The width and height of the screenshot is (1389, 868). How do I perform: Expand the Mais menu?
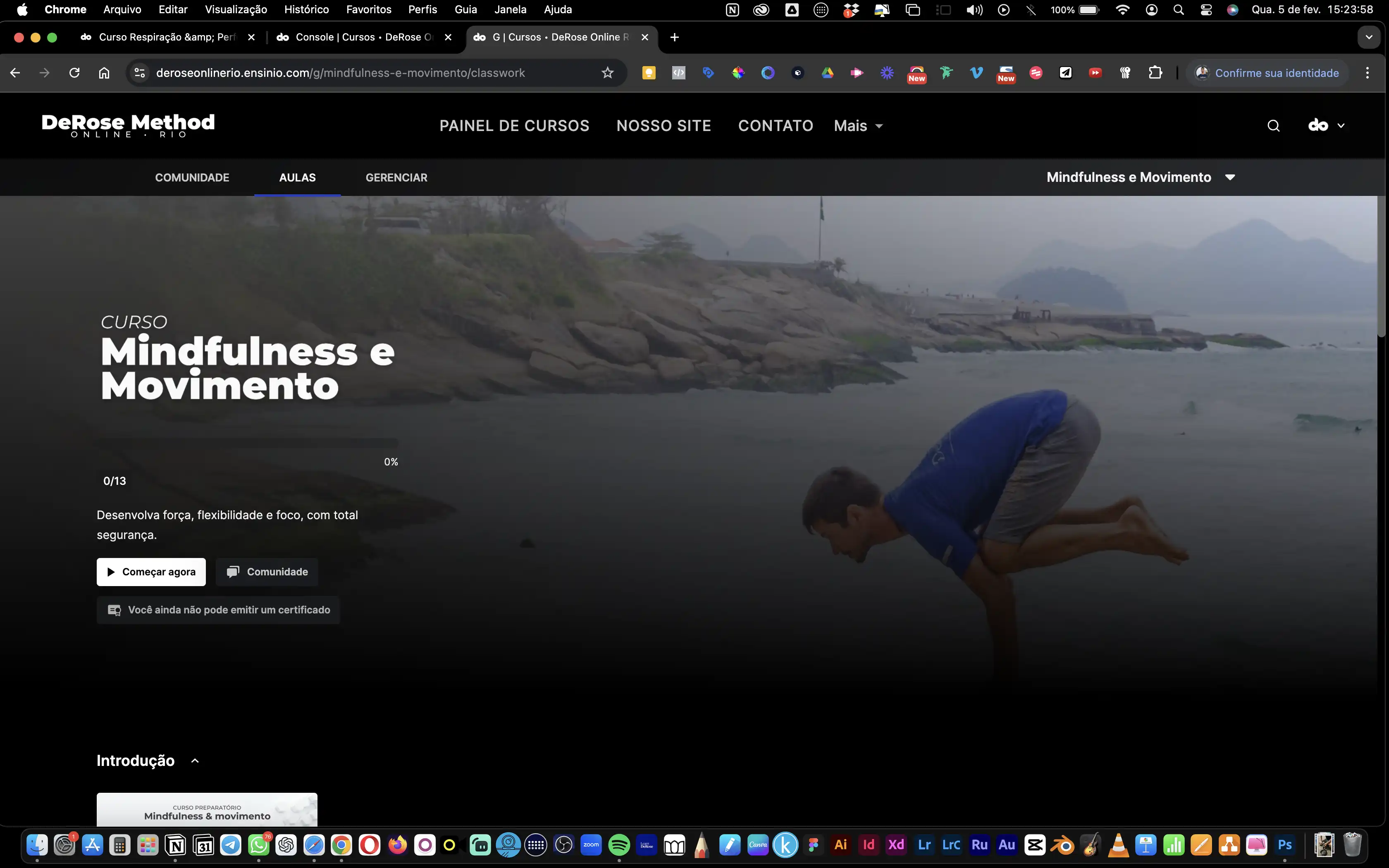[x=858, y=126]
